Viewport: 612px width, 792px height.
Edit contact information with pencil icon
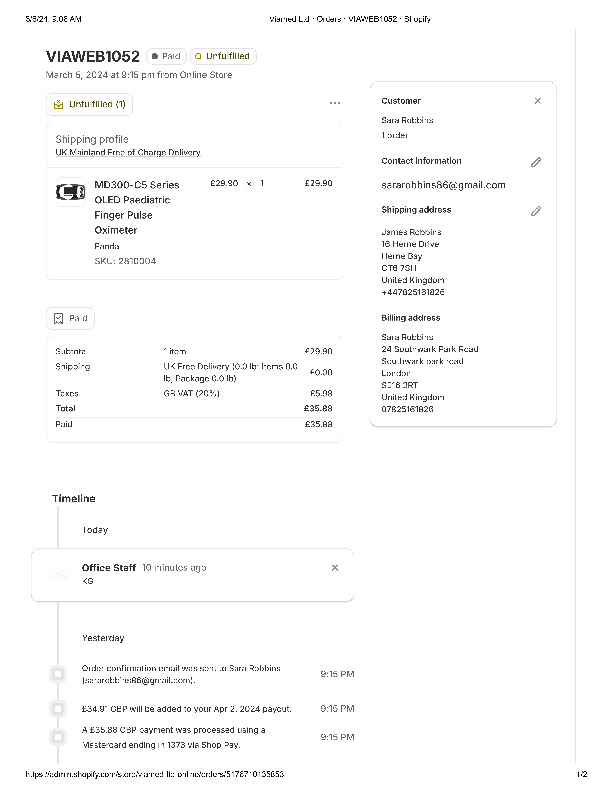[x=536, y=162]
